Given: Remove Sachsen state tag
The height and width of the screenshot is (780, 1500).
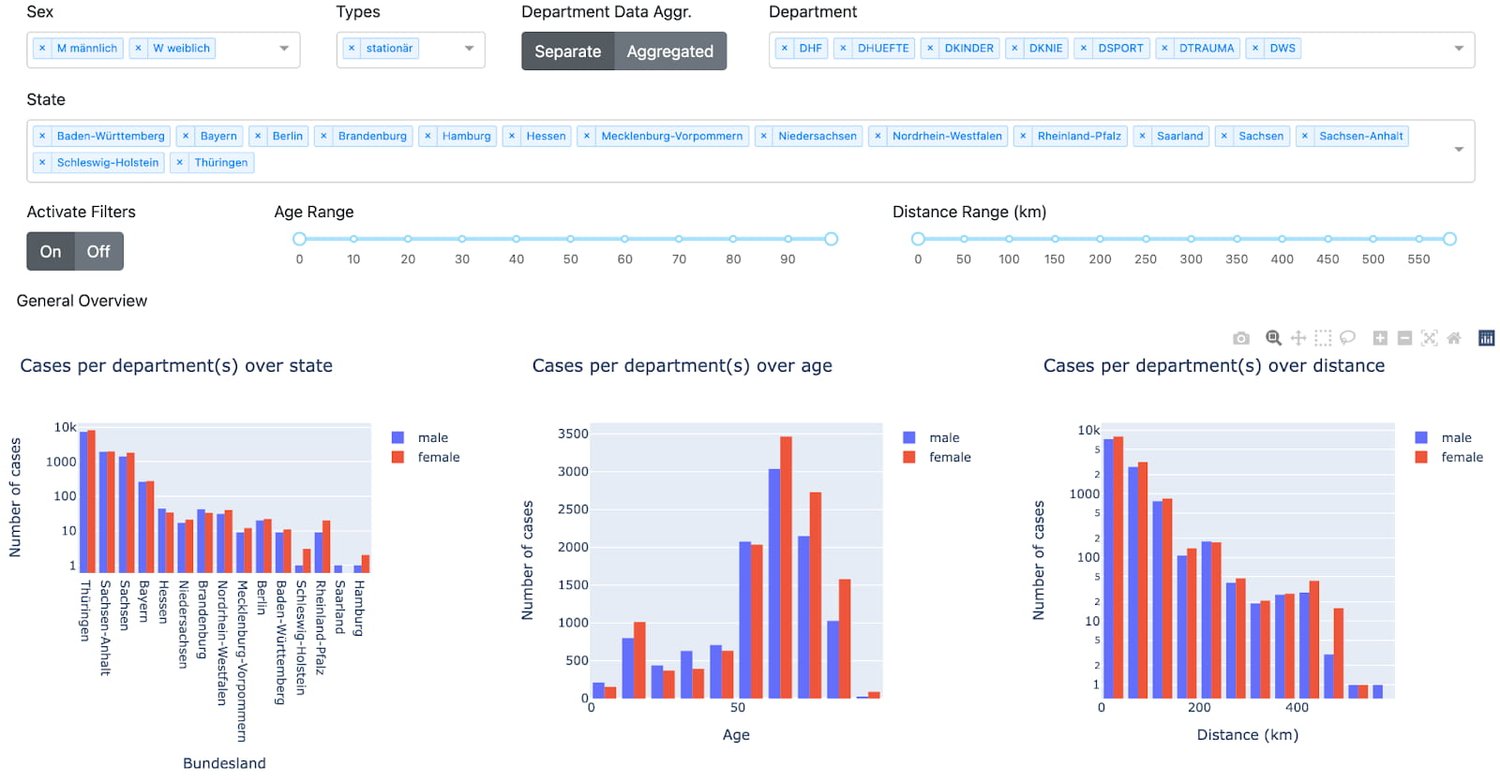Looking at the screenshot, I should click(x=1224, y=136).
